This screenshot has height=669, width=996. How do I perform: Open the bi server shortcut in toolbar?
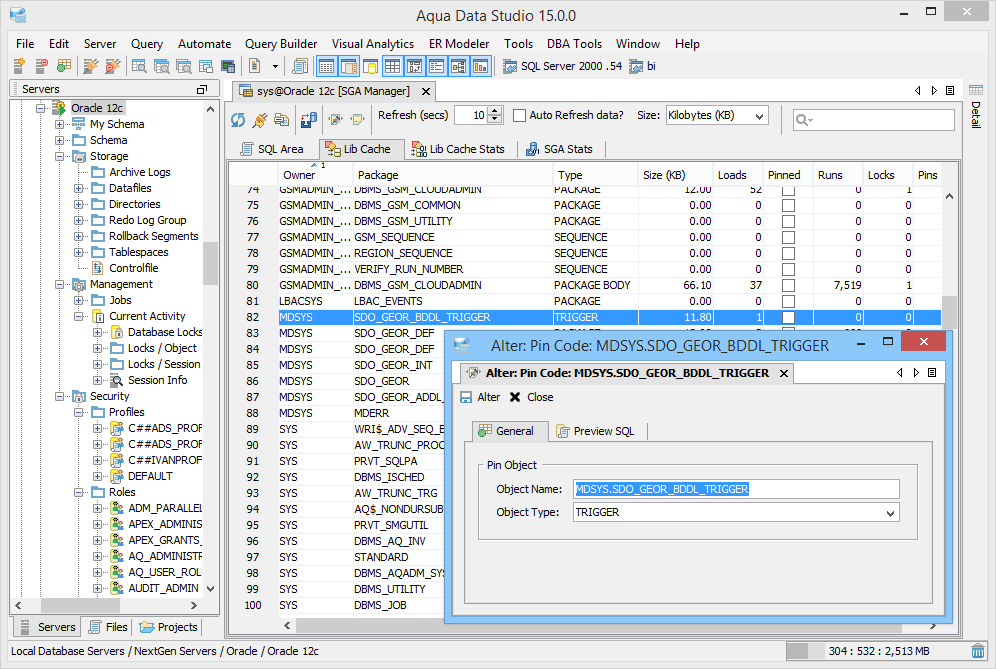643,66
